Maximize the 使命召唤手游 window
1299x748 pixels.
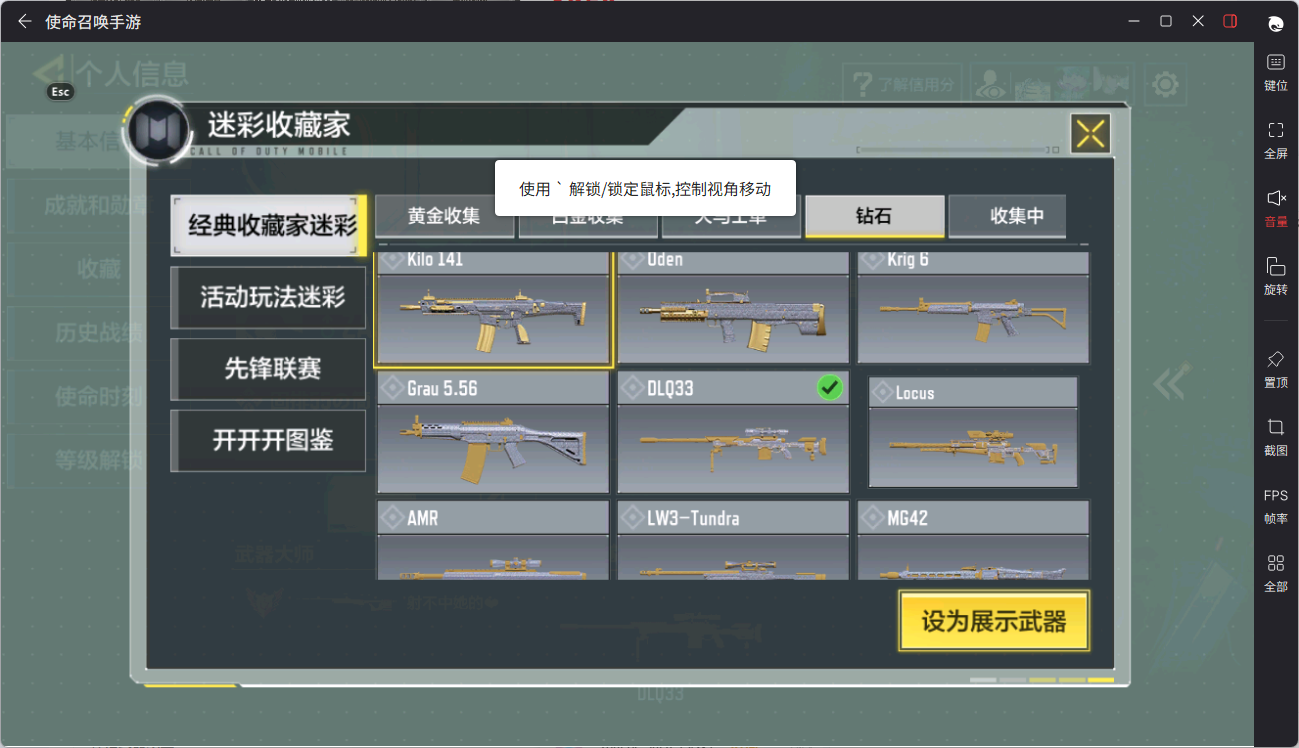coord(1166,21)
